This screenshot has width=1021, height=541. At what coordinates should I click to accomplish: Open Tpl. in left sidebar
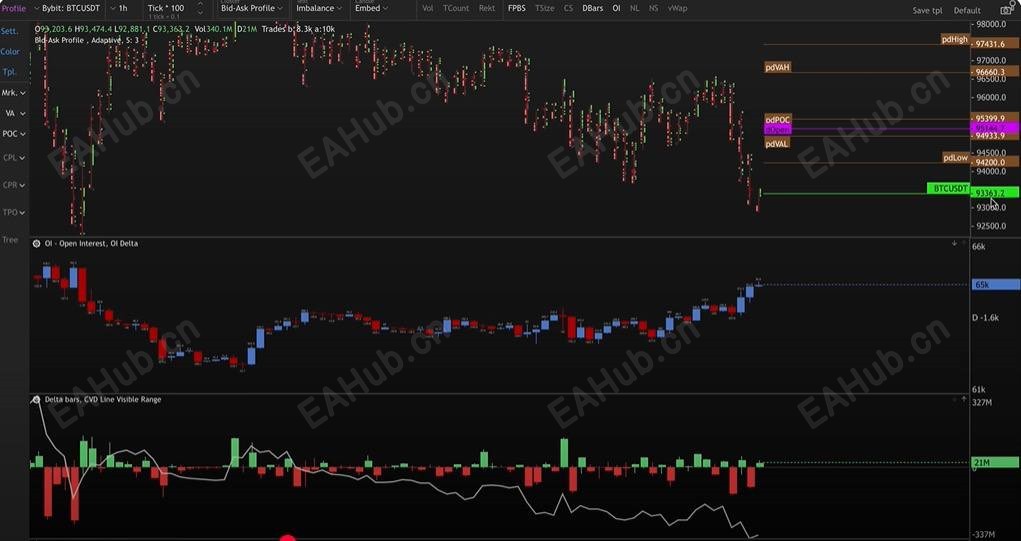(x=8, y=72)
